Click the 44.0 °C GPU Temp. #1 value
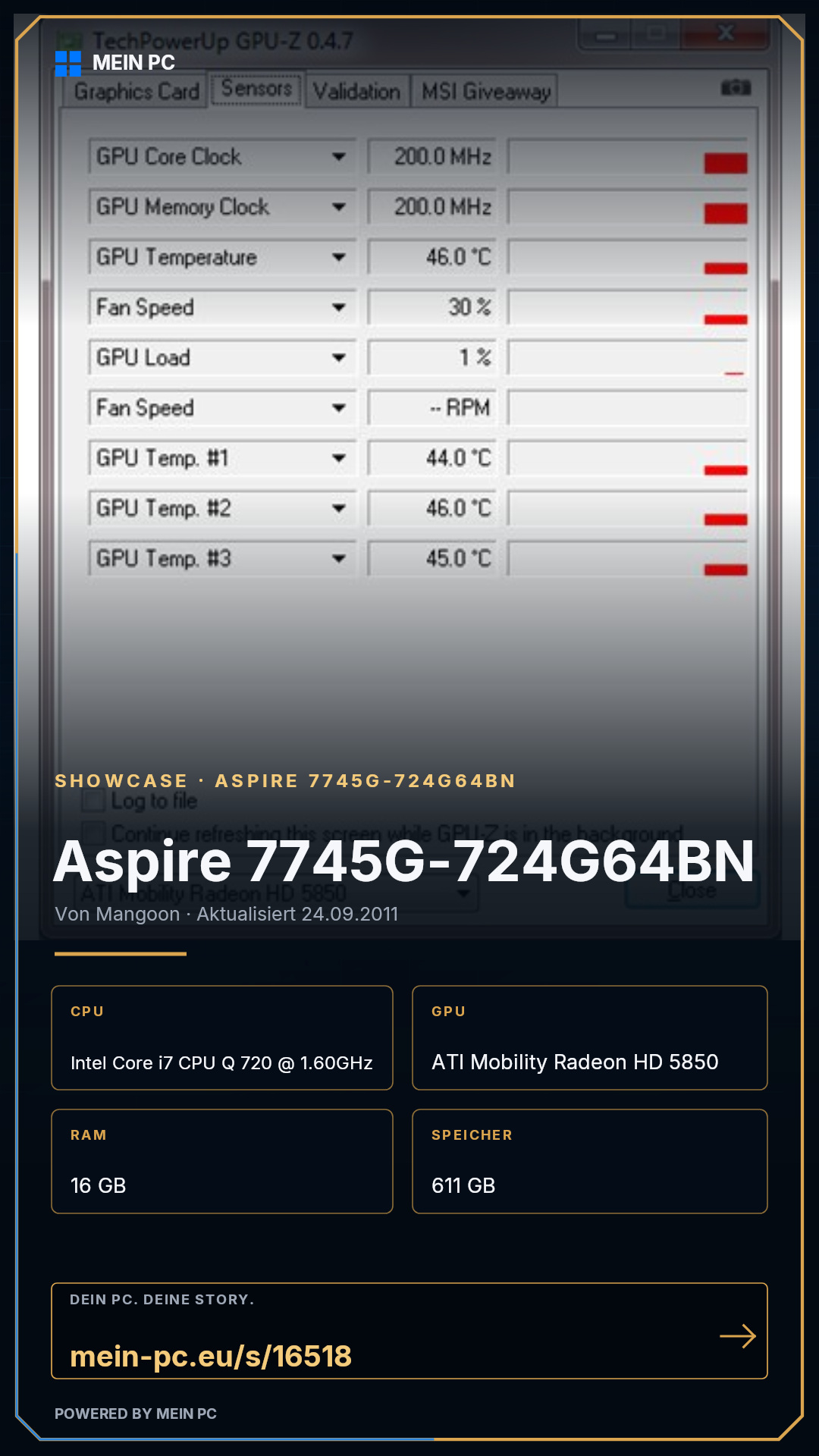Image resolution: width=819 pixels, height=1456 pixels. (x=433, y=458)
